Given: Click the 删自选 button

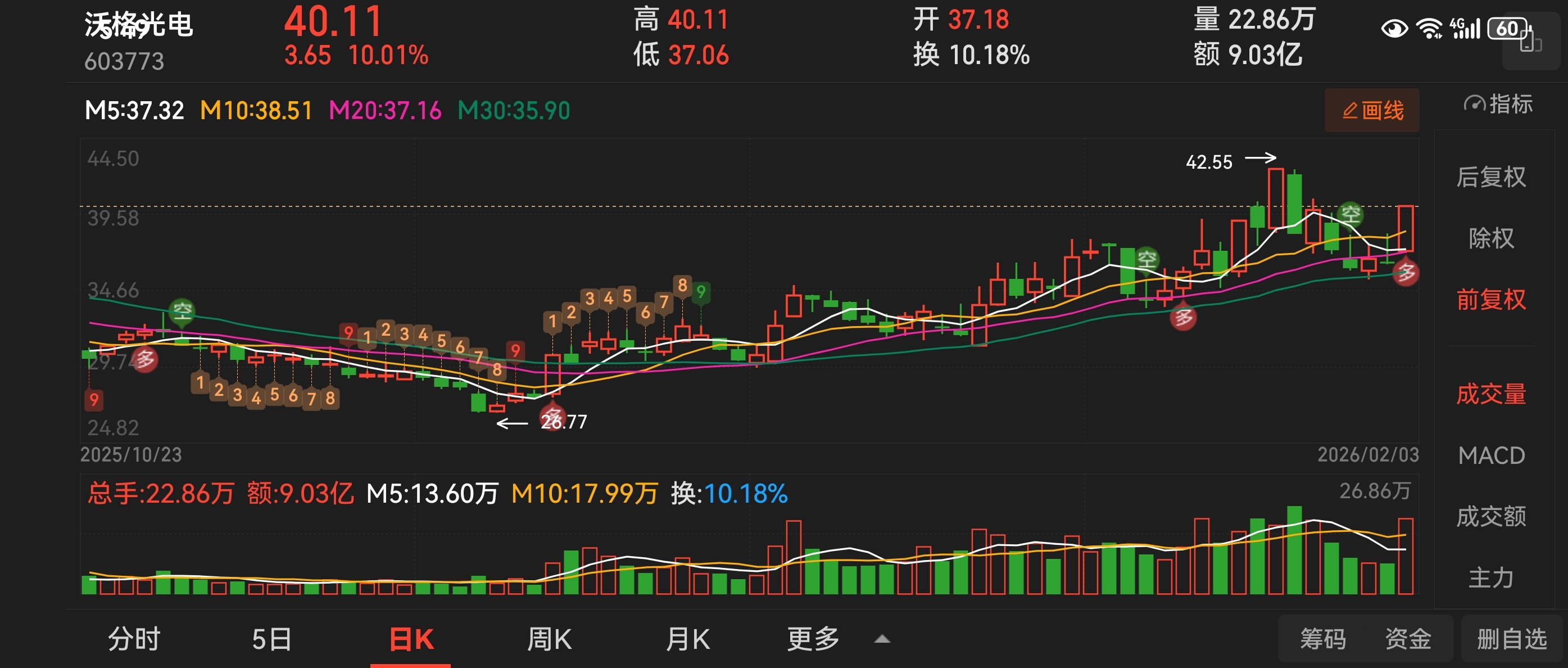Looking at the screenshot, I should click(1511, 639).
